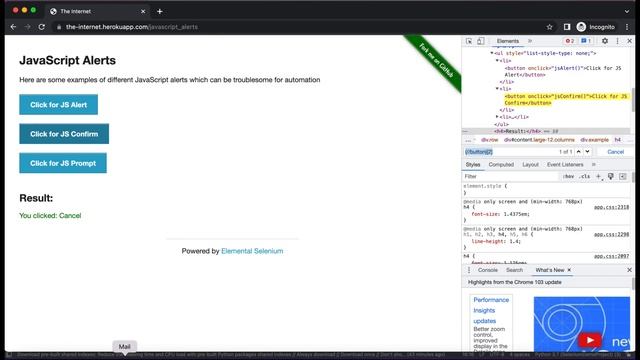Go forward with browser forward arrow

pyautogui.click(x=27, y=27)
